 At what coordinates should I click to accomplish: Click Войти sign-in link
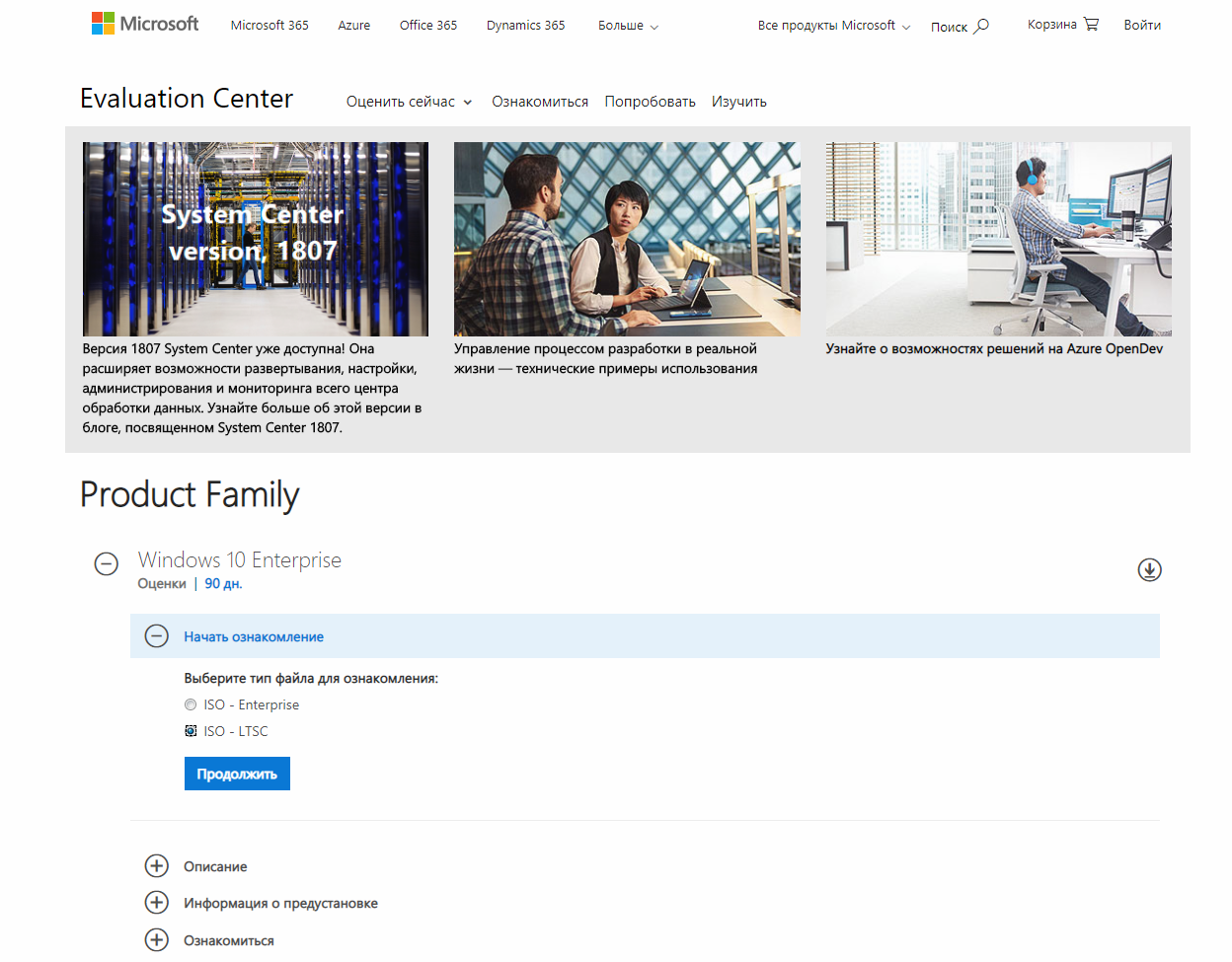1142,25
